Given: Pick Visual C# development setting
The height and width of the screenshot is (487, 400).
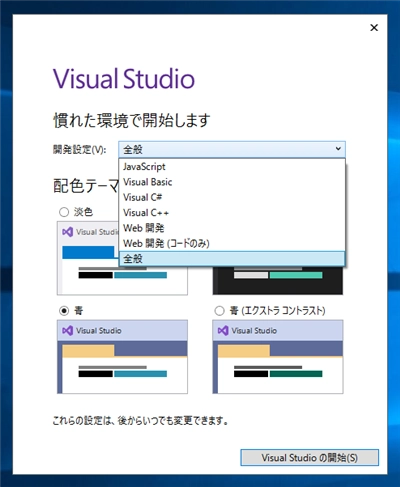Looking at the screenshot, I should (x=232, y=197).
